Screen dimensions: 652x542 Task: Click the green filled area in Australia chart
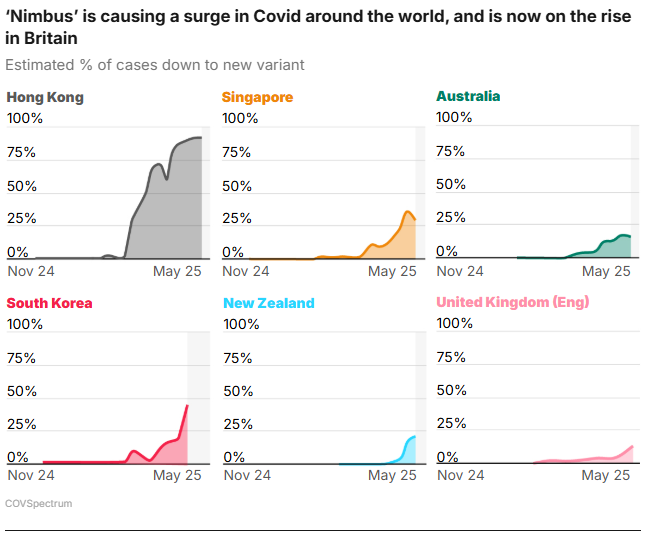point(612,249)
